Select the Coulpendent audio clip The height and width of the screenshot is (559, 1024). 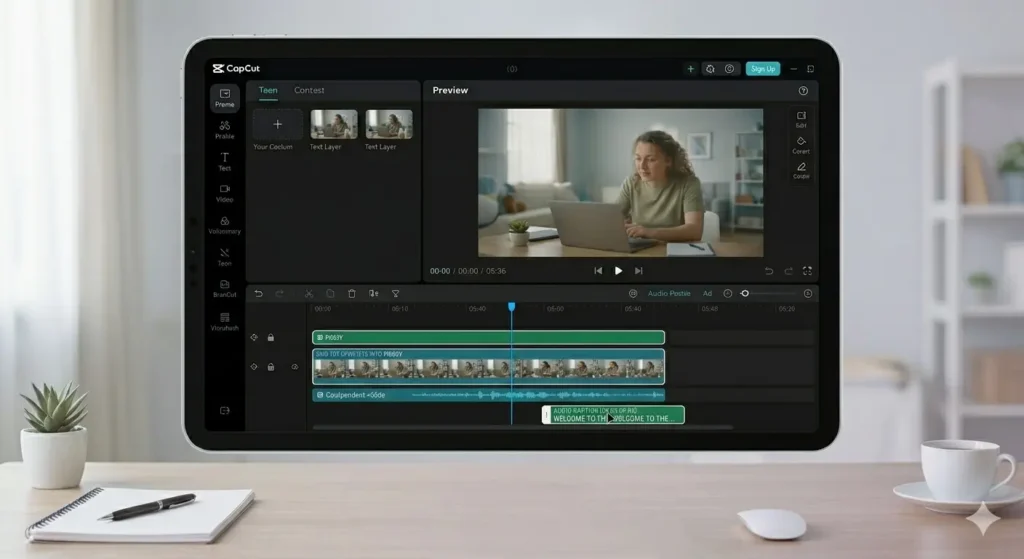coord(488,395)
